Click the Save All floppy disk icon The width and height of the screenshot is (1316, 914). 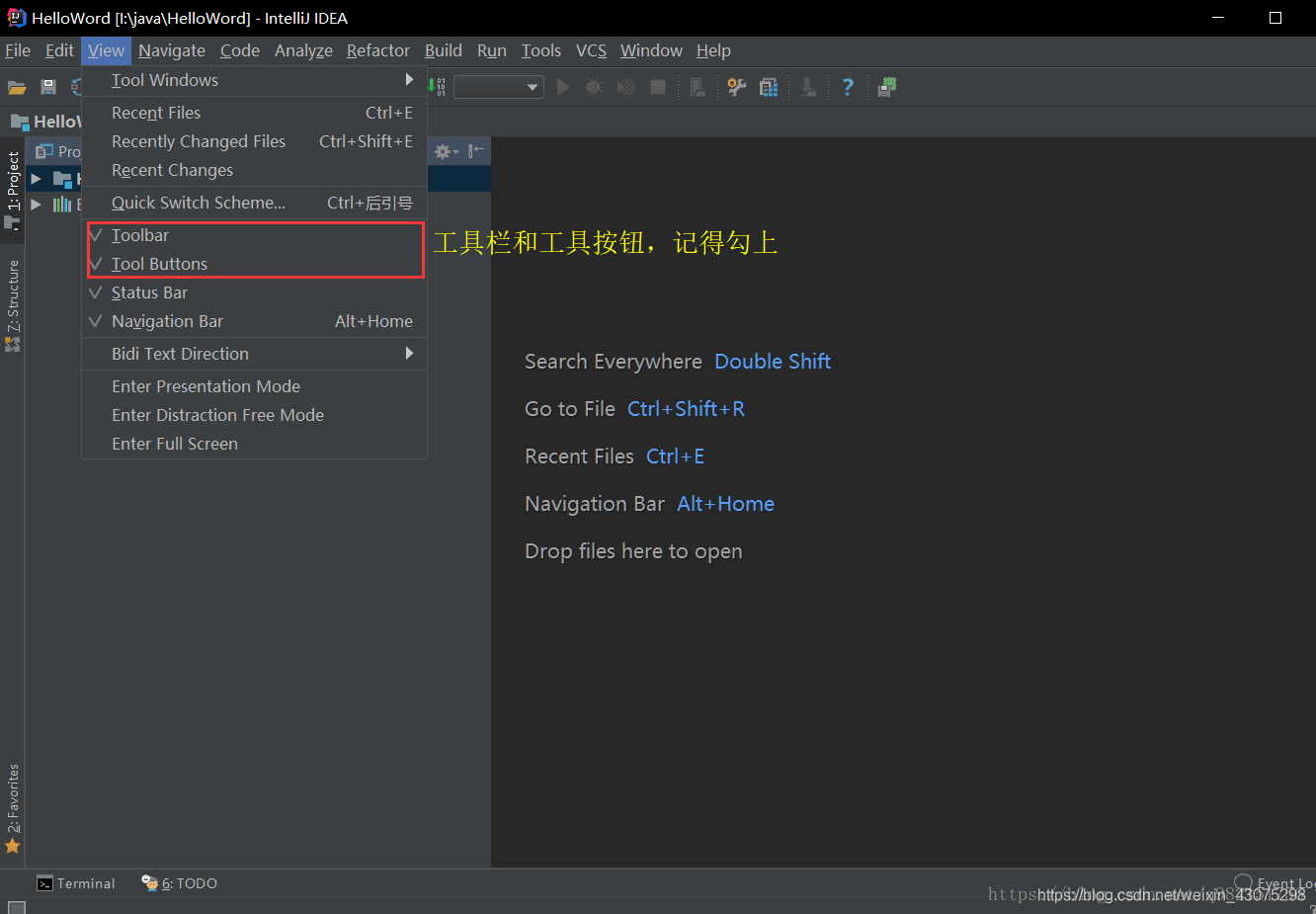pos(47,88)
